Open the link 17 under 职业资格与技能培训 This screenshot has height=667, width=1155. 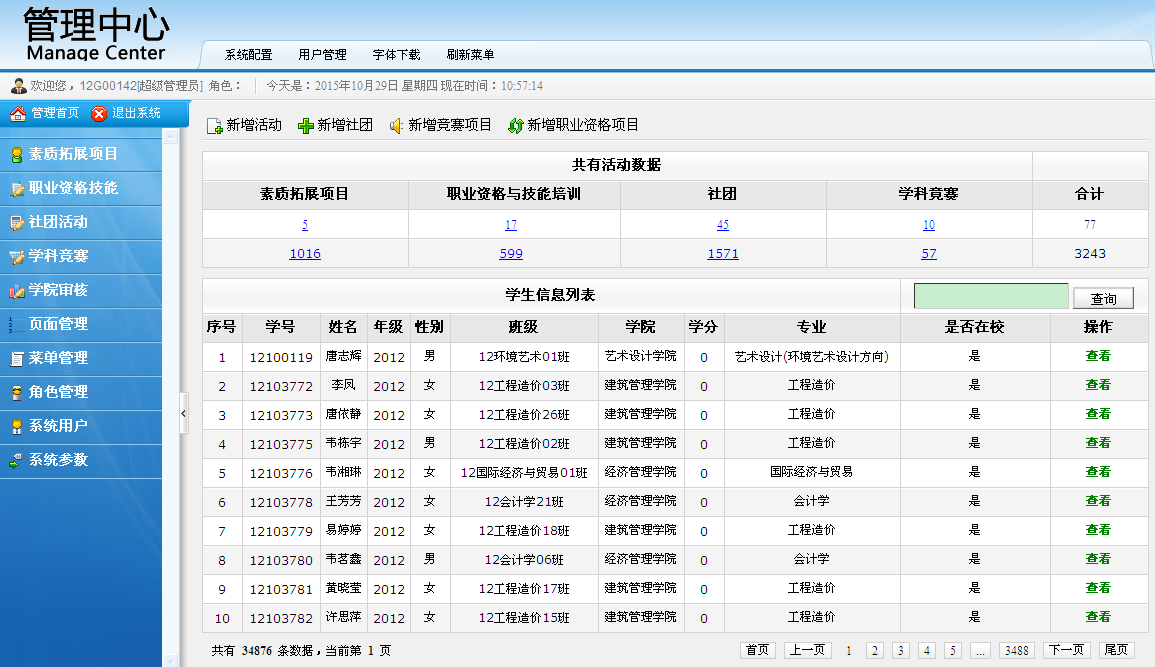pos(511,225)
